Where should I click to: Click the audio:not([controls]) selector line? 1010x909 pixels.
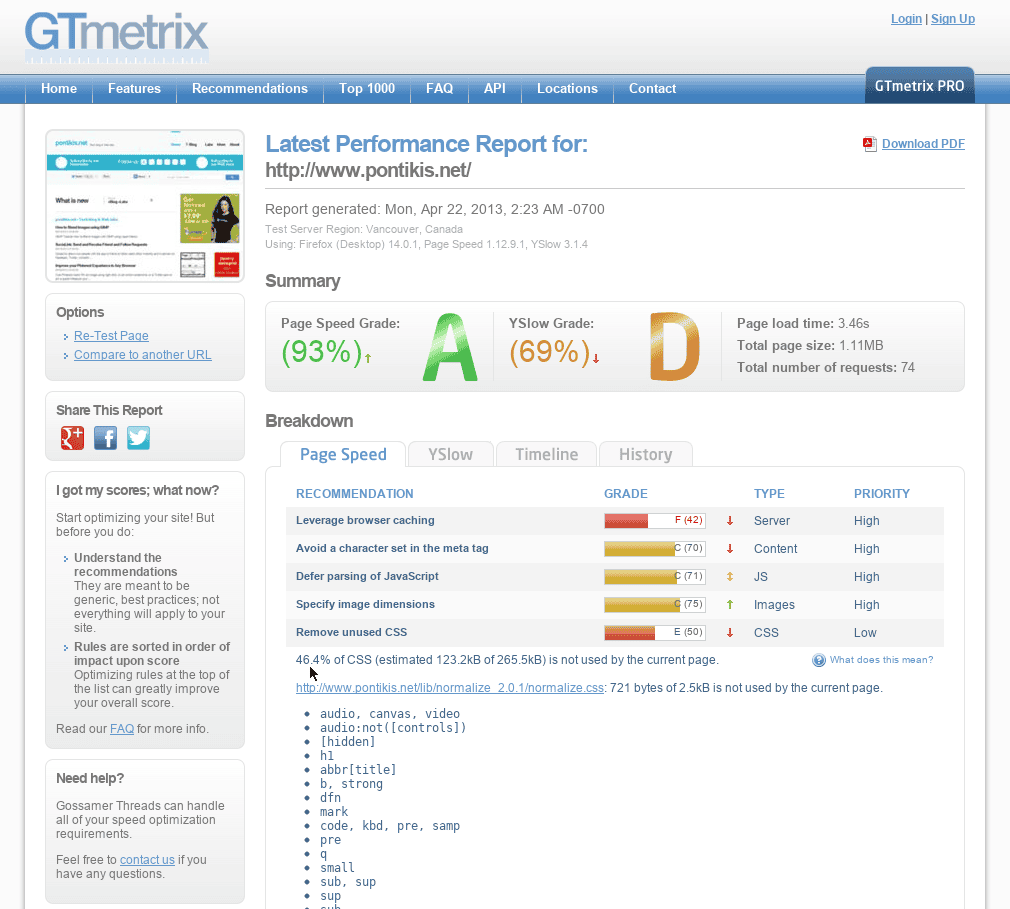[x=393, y=727]
